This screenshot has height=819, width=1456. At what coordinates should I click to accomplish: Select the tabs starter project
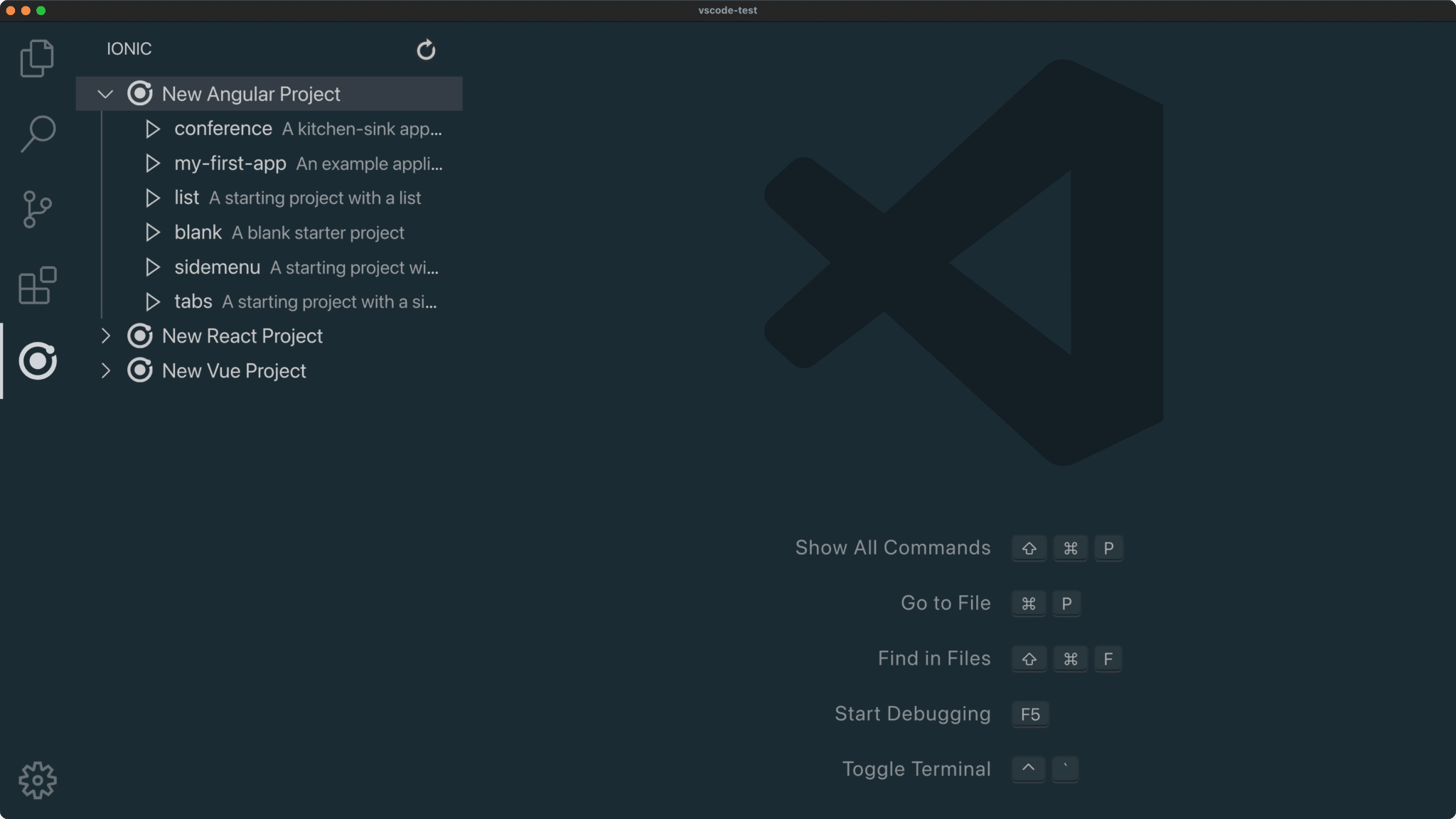[x=193, y=301]
